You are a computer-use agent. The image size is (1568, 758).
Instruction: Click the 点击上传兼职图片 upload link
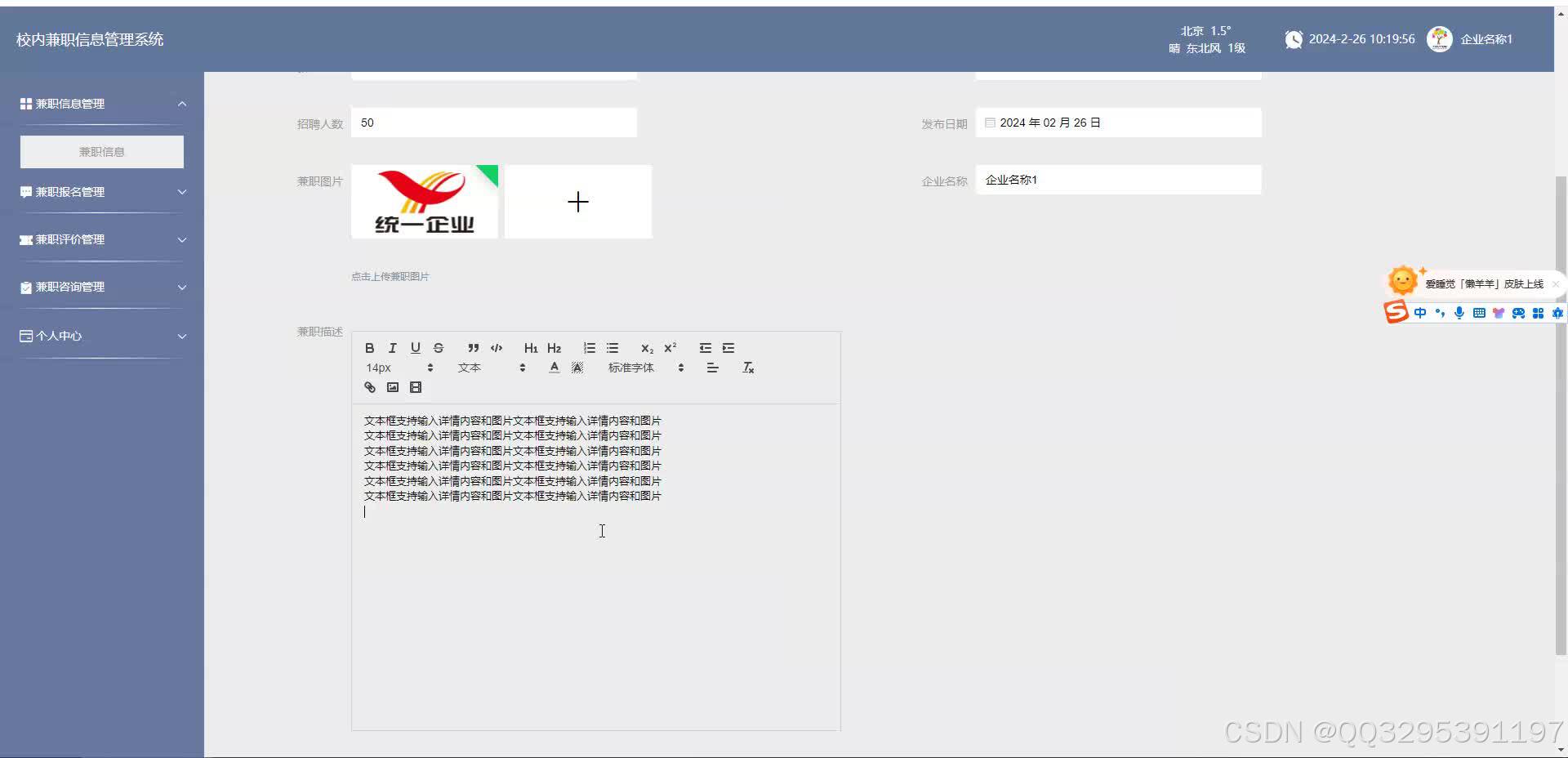click(390, 276)
